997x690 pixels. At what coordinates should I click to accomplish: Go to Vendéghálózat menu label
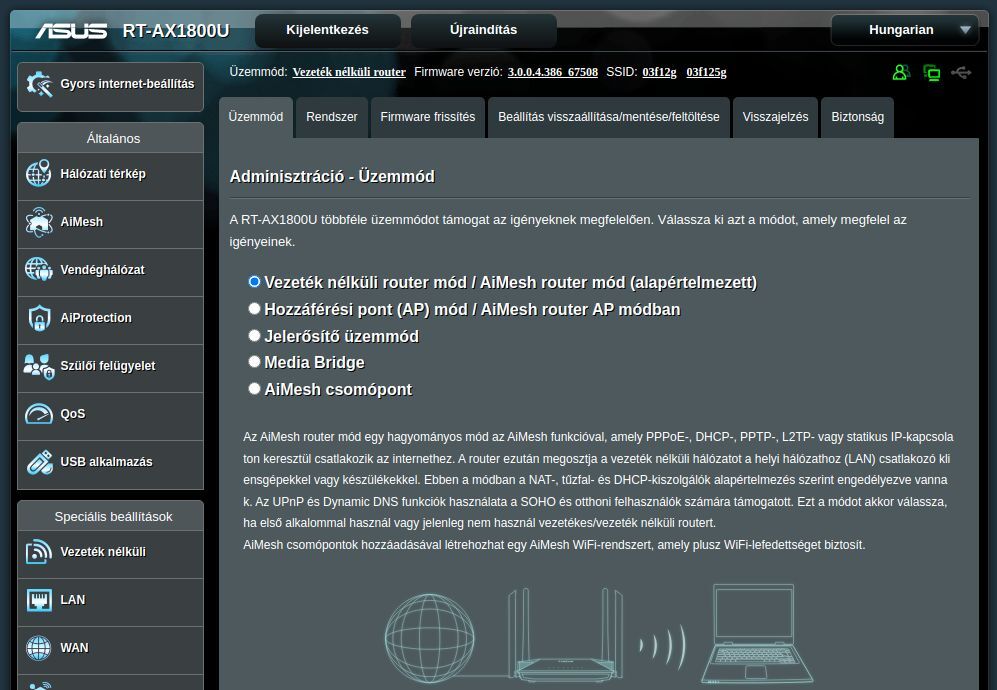102,270
